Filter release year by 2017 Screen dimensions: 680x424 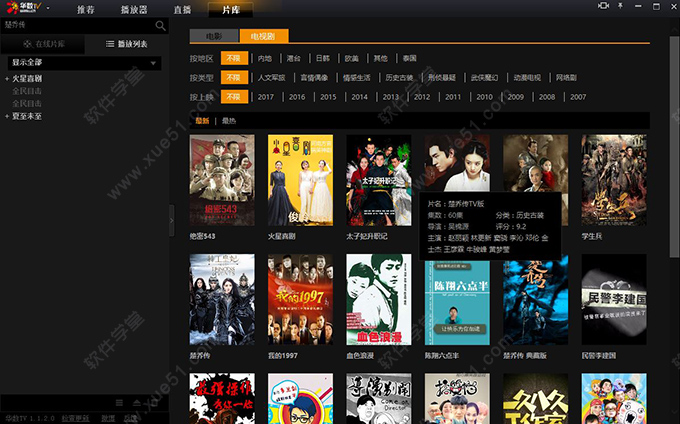point(265,97)
